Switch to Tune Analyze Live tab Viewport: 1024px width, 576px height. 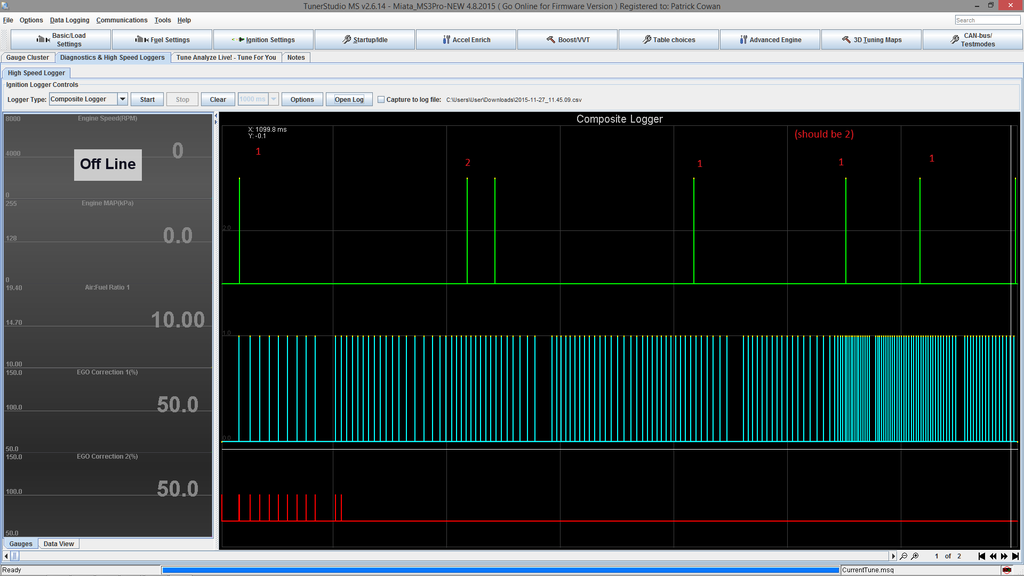coord(226,58)
